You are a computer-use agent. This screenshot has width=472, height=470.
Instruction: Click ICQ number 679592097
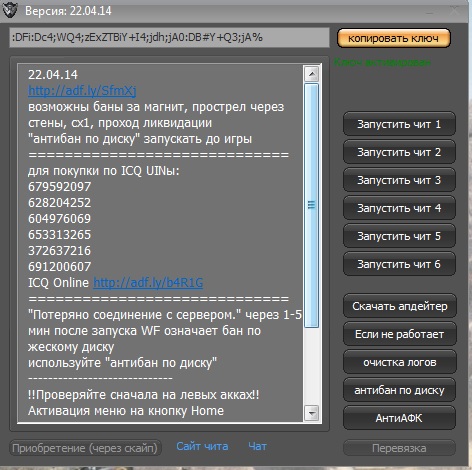click(59, 187)
